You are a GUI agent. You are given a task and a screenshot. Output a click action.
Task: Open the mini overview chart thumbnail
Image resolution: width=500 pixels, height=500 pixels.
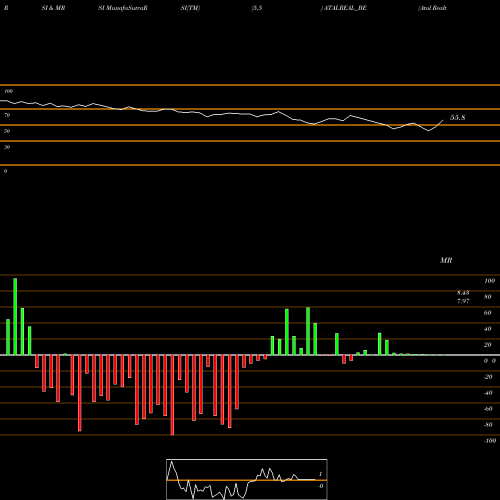coord(247,479)
